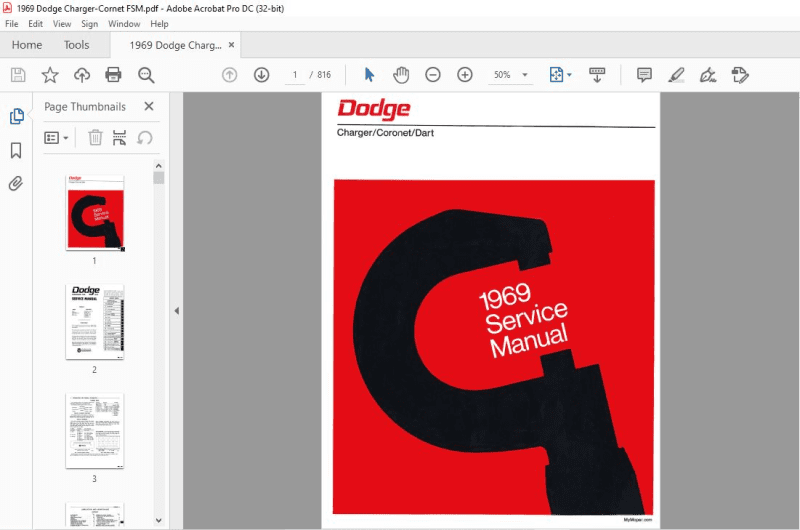Expand the fit page options arrow
The image size is (800, 530).
tap(569, 75)
